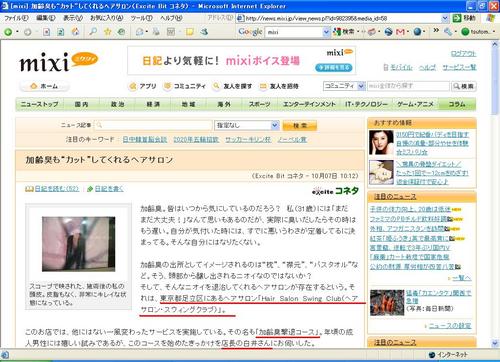
Task: Switch to the スポーツ news tab
Action: [x=260, y=104]
